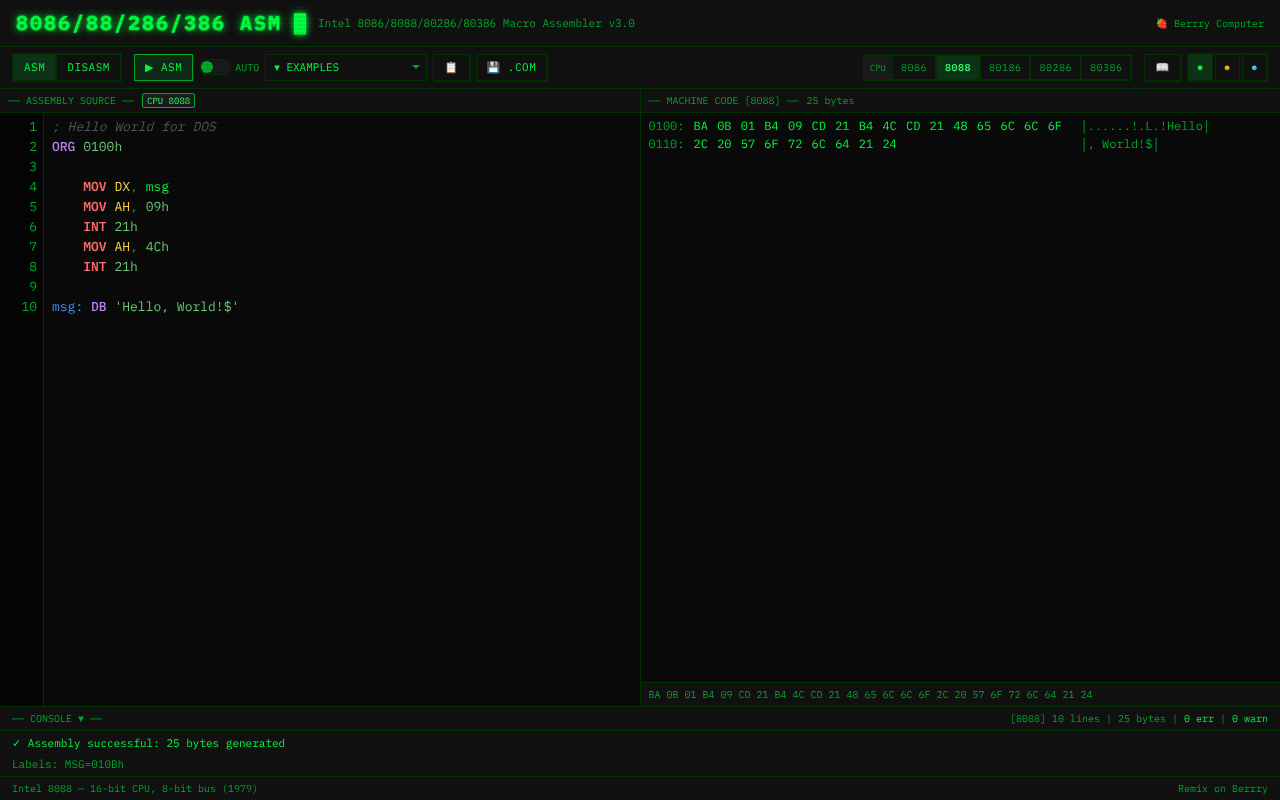Click the clipboard copy icon

(451, 68)
